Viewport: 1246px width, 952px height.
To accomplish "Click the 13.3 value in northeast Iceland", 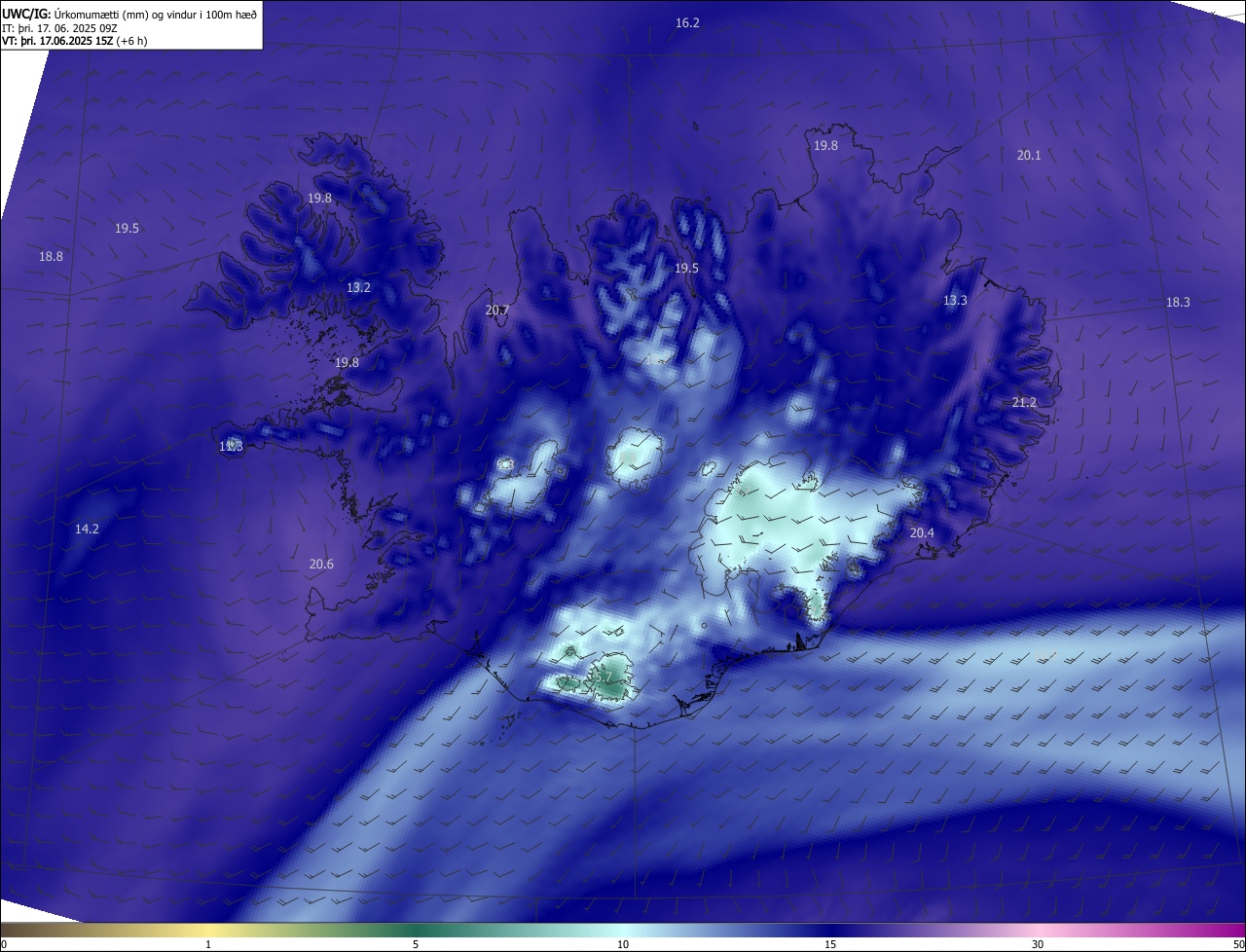I will click(955, 300).
